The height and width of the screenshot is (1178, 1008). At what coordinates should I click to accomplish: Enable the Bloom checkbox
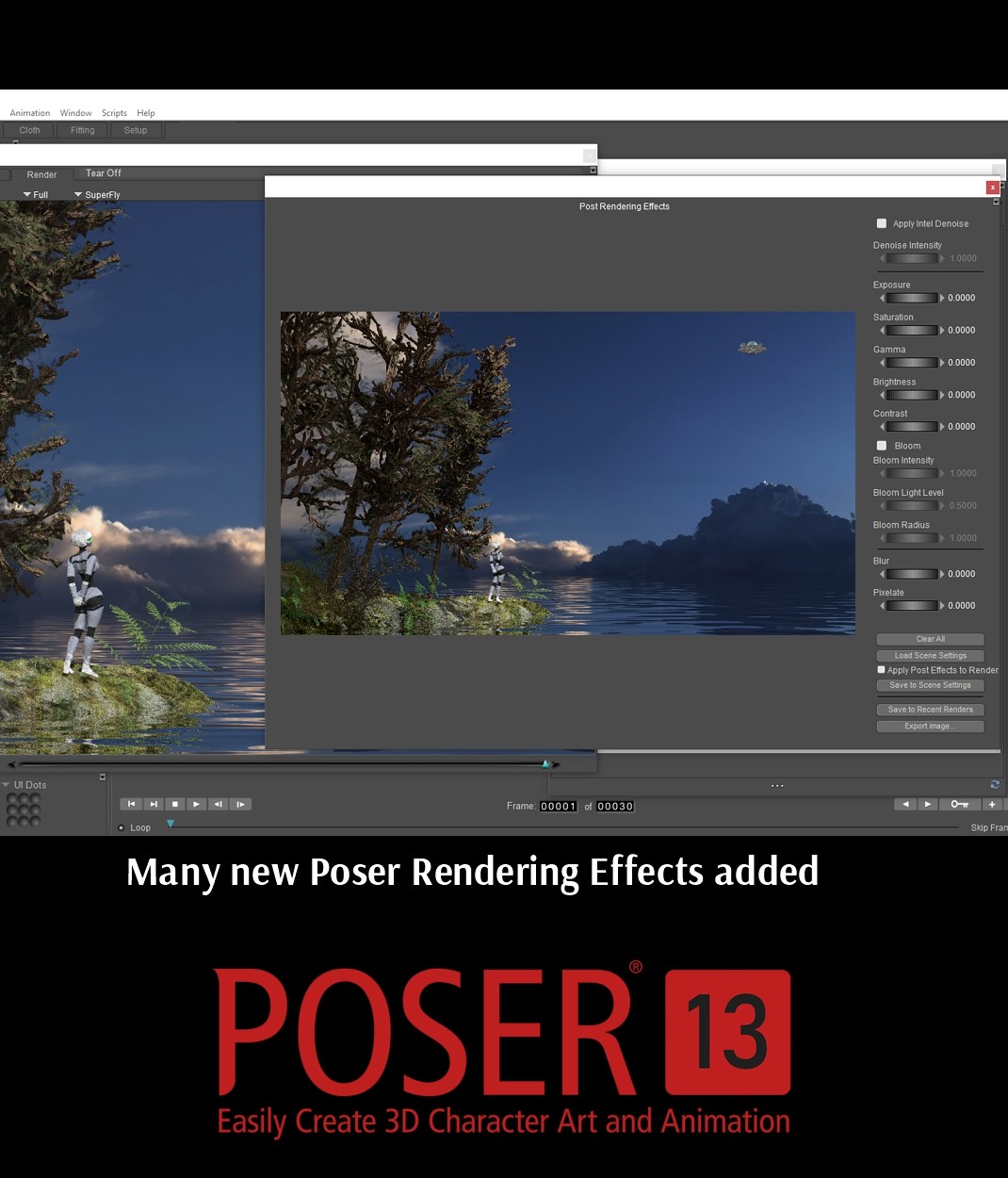882,446
